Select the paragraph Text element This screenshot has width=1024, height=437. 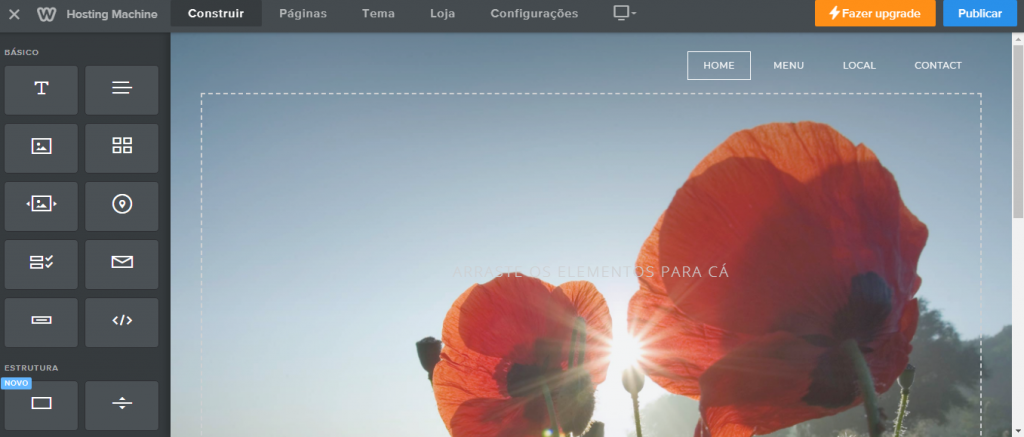pos(121,90)
